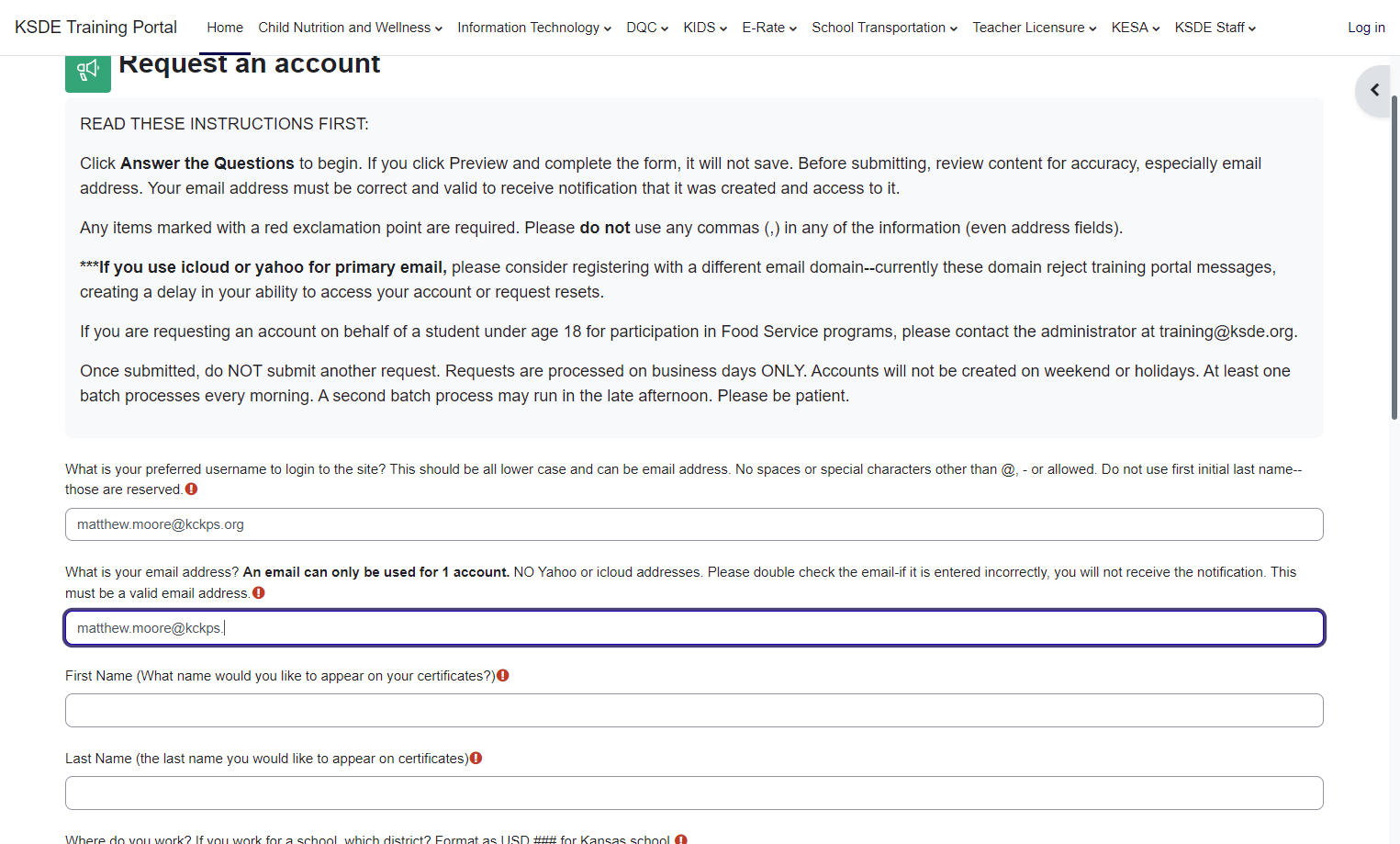Open the Information Technology dropdown
This screenshot has width=1400, height=844.
(534, 28)
